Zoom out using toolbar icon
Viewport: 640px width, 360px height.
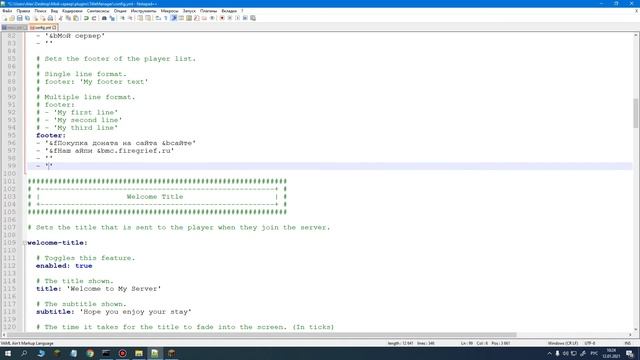coord(131,18)
